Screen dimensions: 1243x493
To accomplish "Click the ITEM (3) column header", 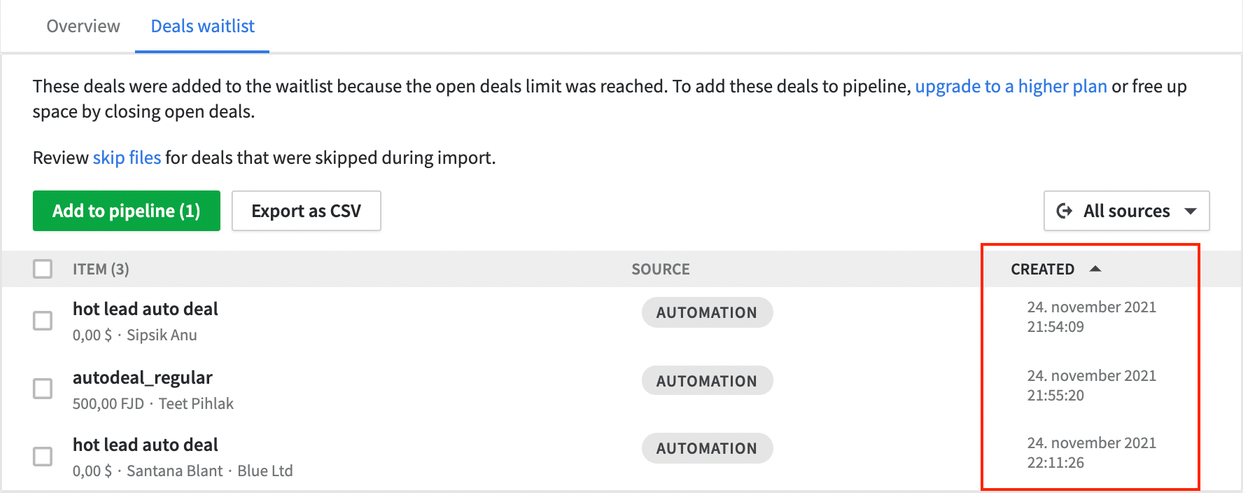I will coord(101,269).
